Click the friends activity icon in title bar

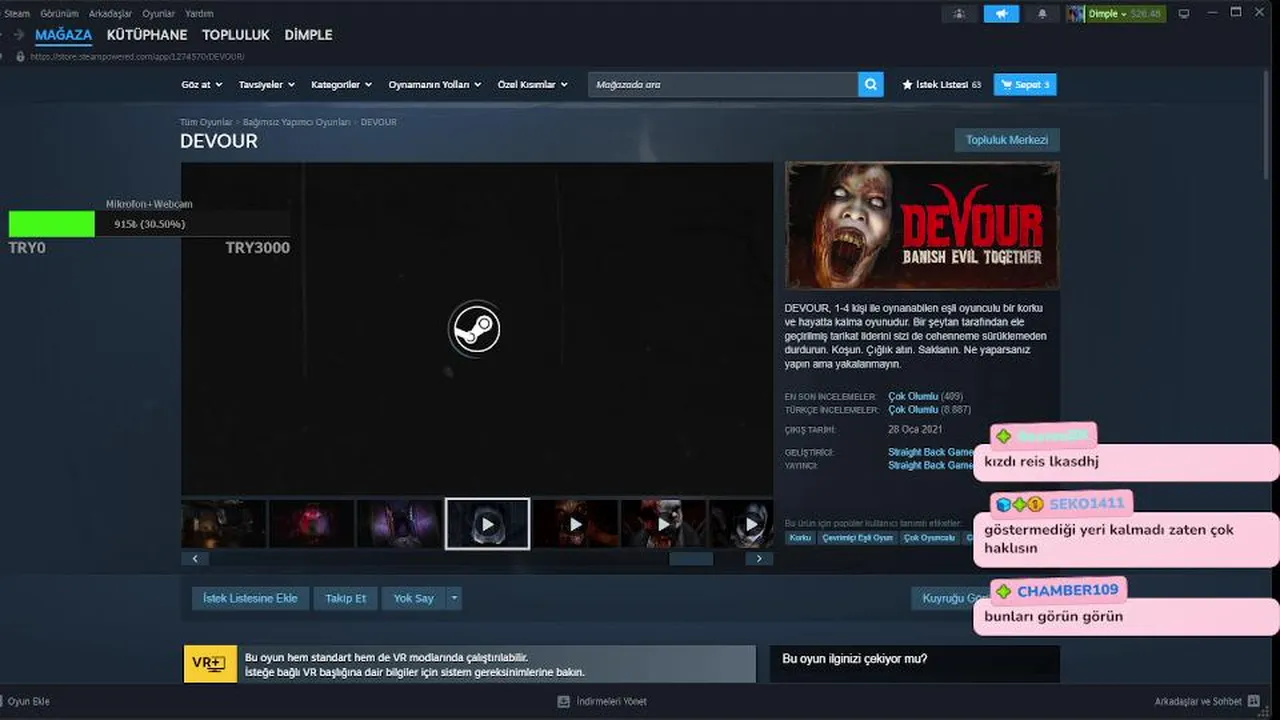pyautogui.click(x=960, y=14)
